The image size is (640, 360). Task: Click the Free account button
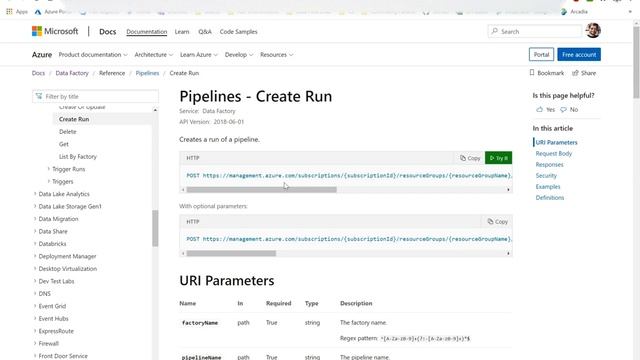pos(579,54)
